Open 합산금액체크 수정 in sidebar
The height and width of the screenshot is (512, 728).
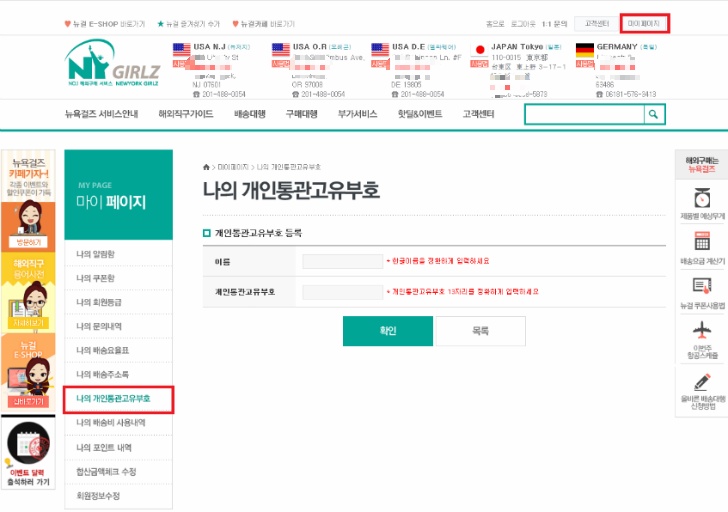pyautogui.click(x=118, y=472)
